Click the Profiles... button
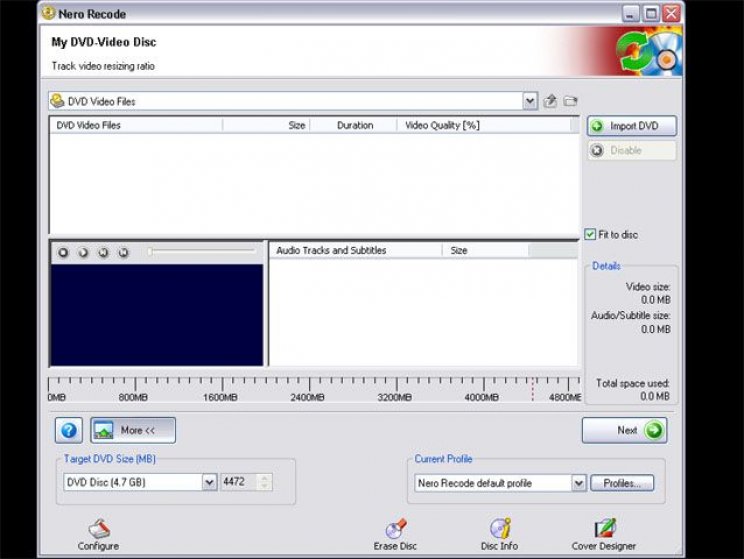The image size is (744, 559). pos(622,483)
